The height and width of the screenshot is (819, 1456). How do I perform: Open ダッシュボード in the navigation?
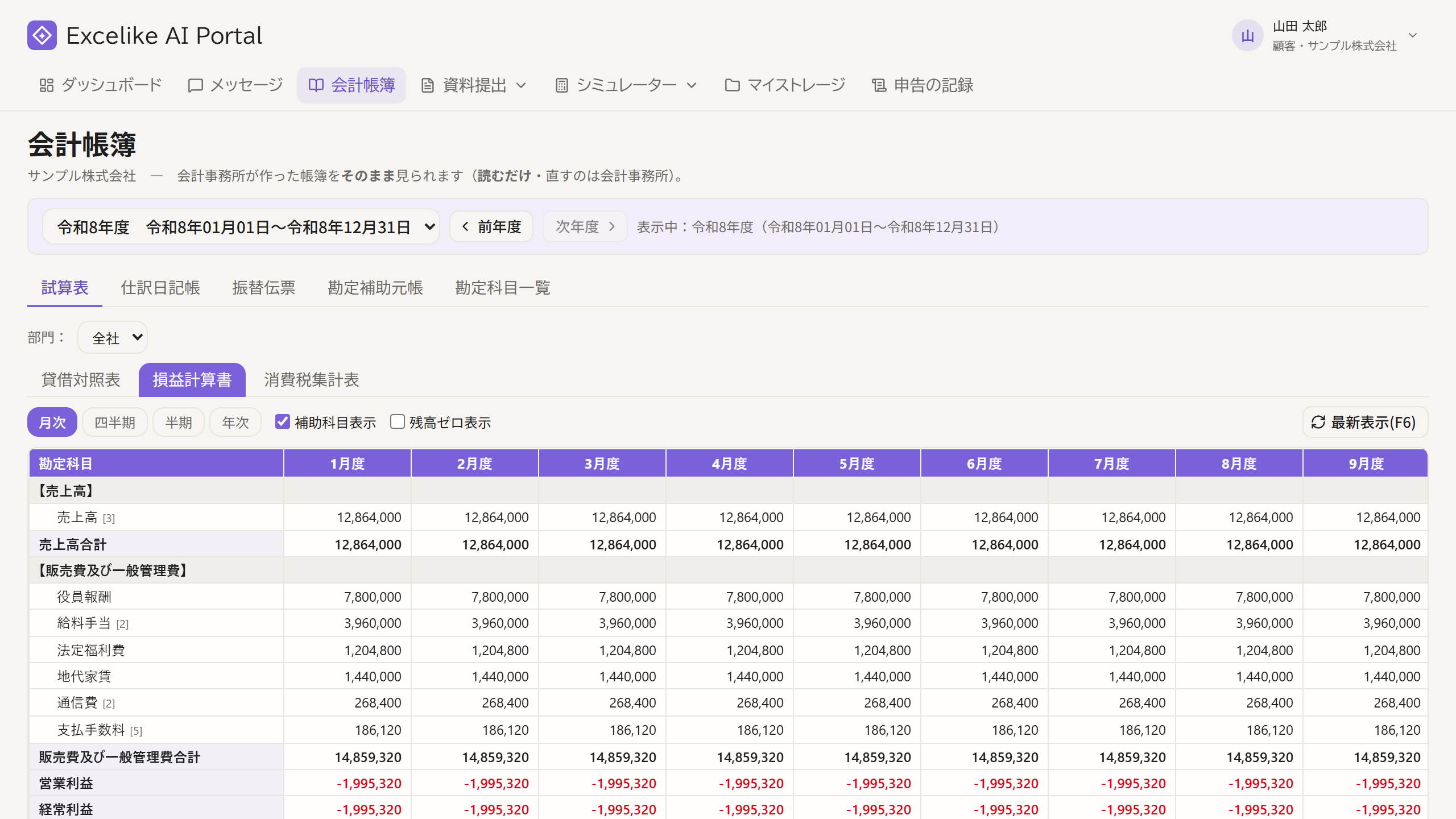click(x=101, y=85)
